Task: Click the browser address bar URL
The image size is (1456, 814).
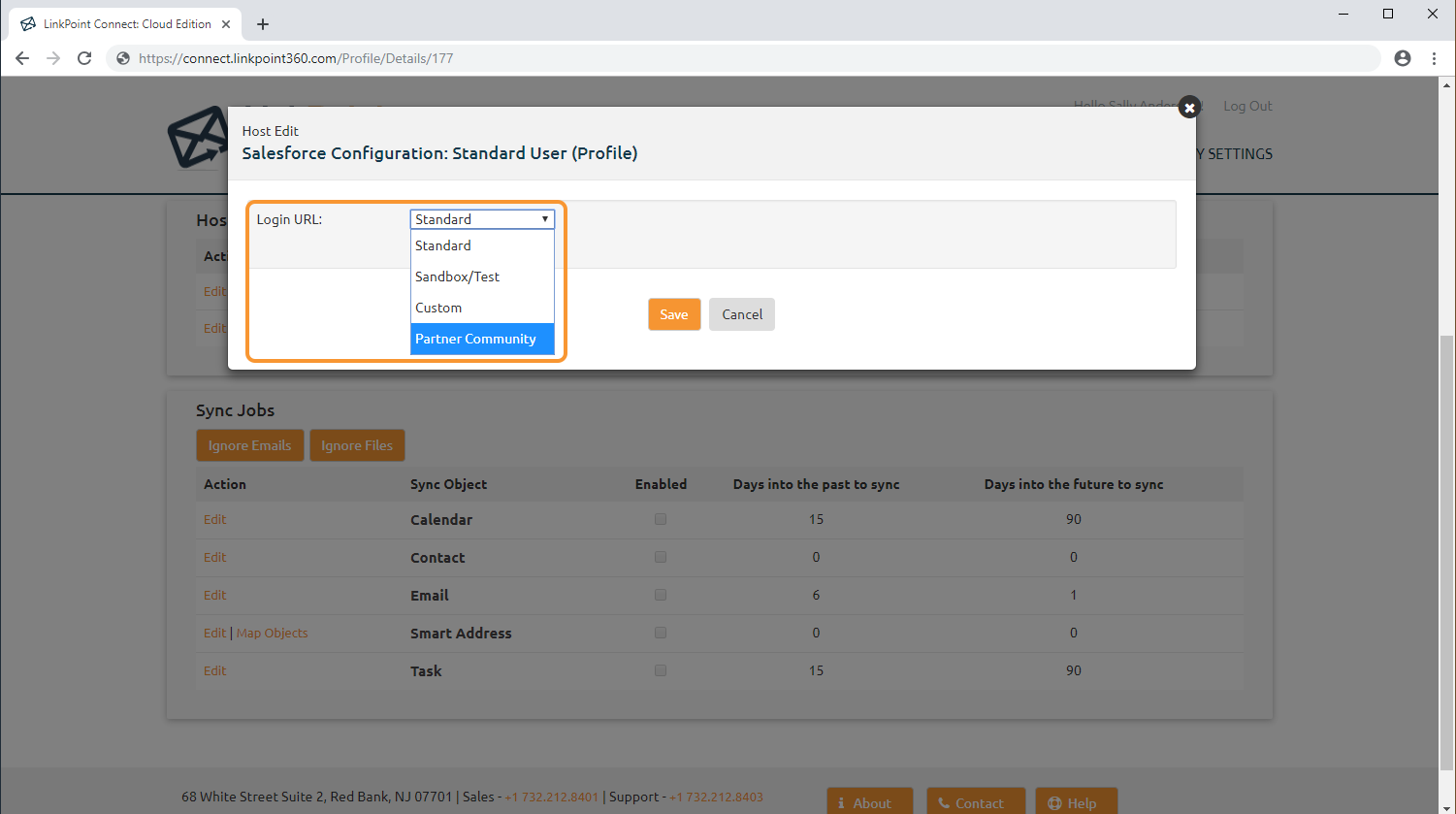Action: [296, 58]
